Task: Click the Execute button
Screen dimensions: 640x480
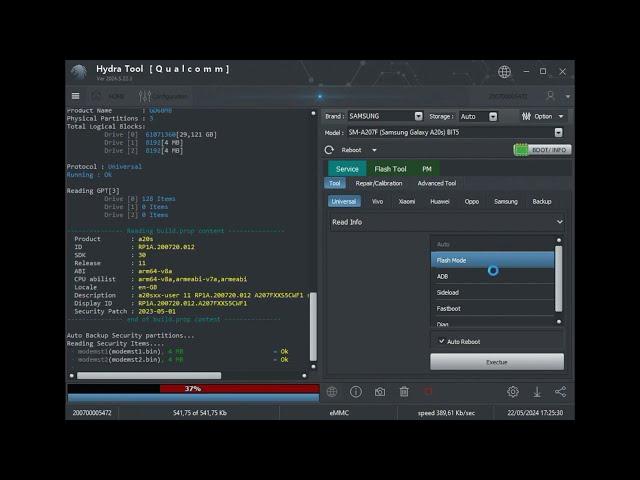Action: click(497, 362)
